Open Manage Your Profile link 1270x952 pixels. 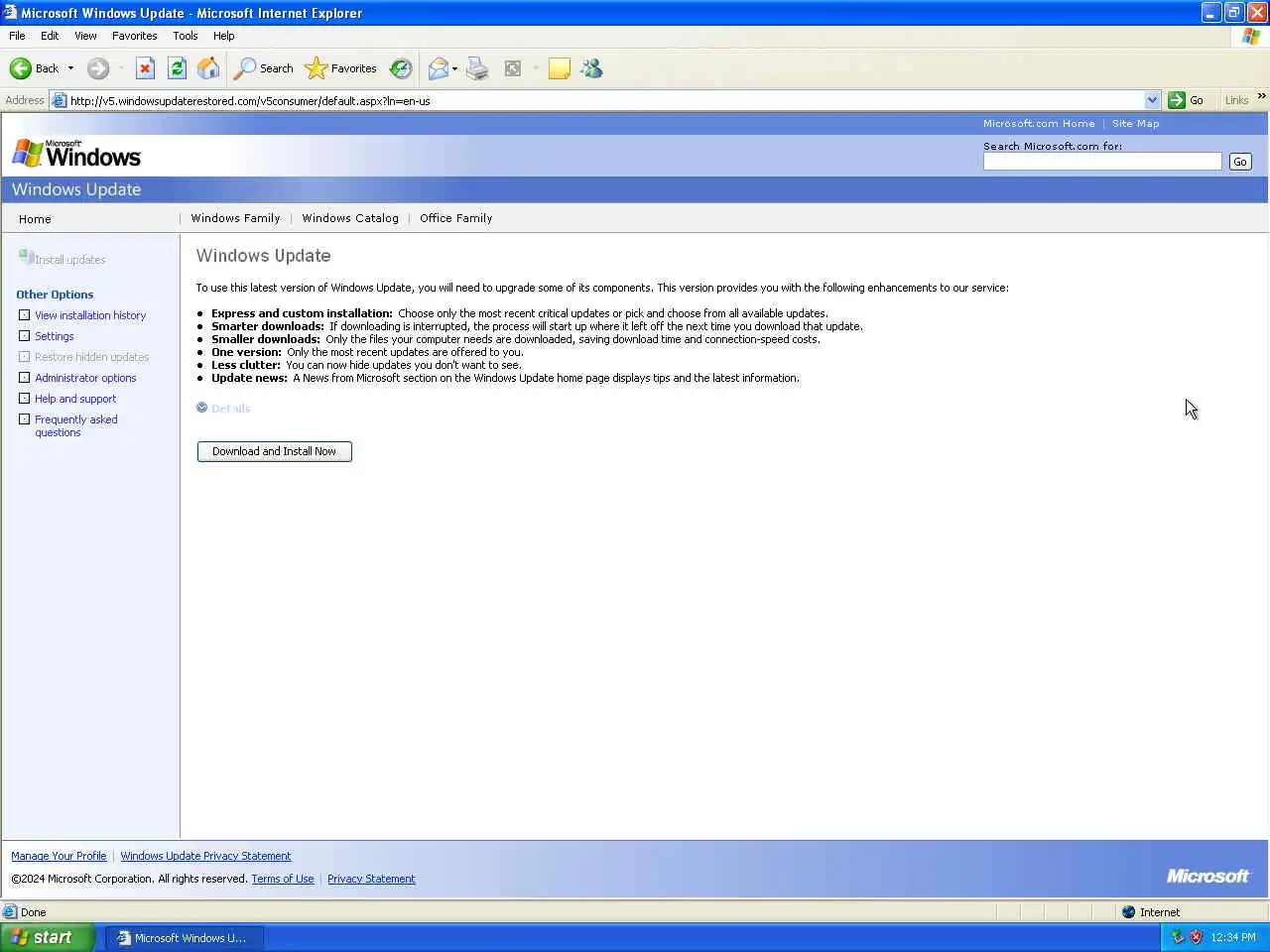click(x=59, y=856)
